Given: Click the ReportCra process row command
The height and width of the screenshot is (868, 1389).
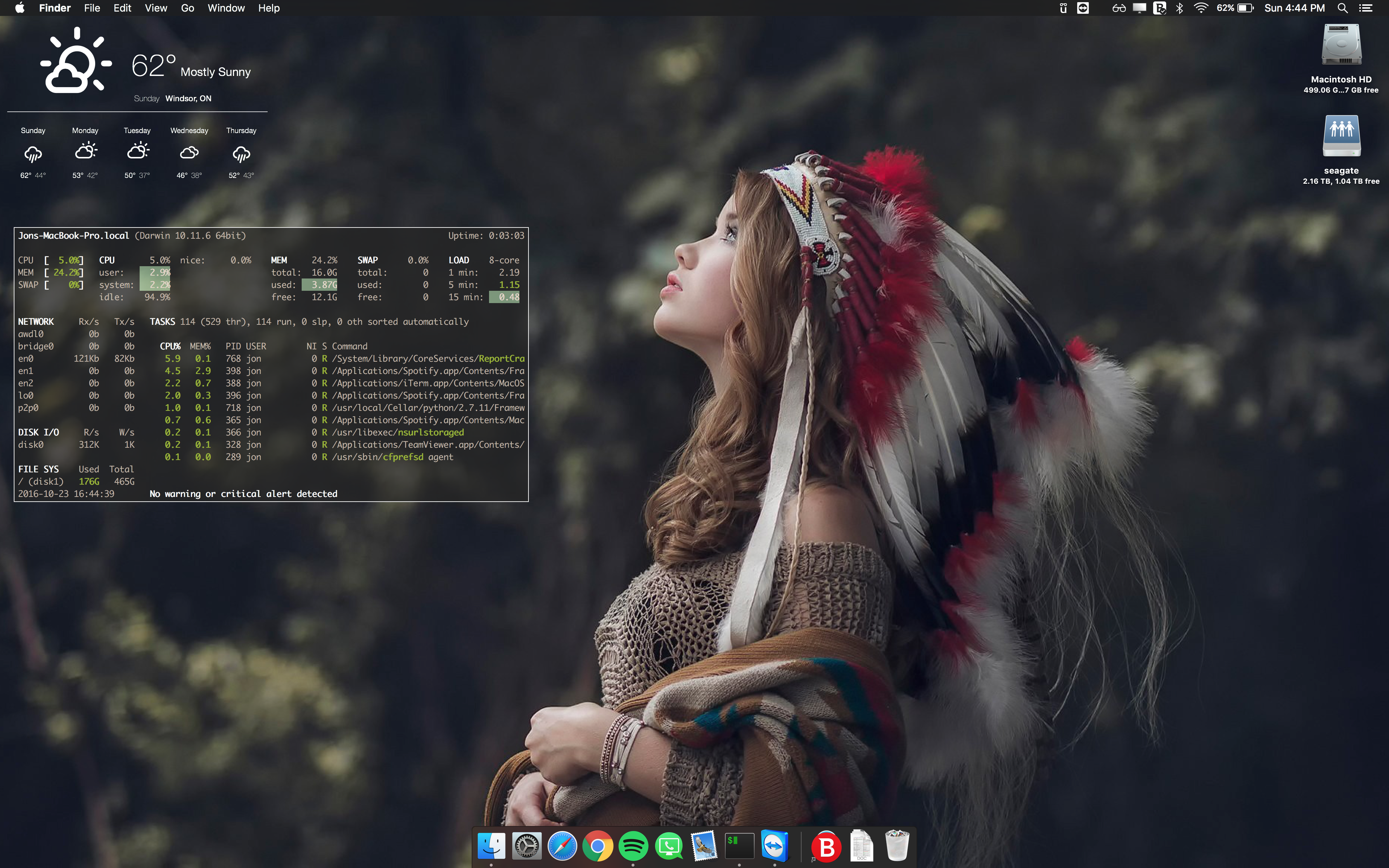Looking at the screenshot, I should coord(428,359).
